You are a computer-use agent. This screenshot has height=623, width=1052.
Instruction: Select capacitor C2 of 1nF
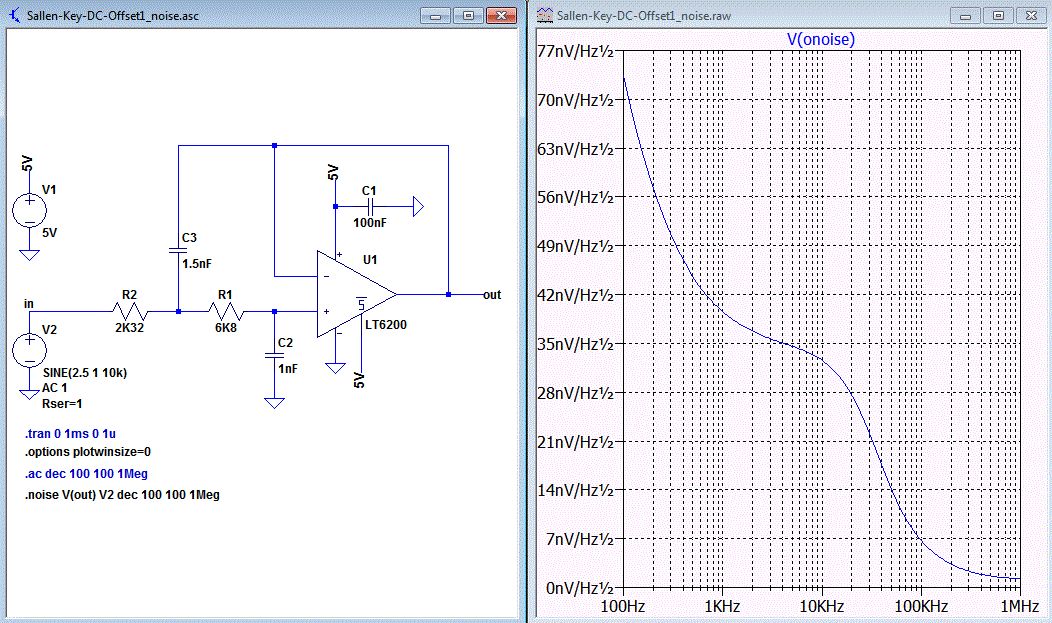coord(272,354)
